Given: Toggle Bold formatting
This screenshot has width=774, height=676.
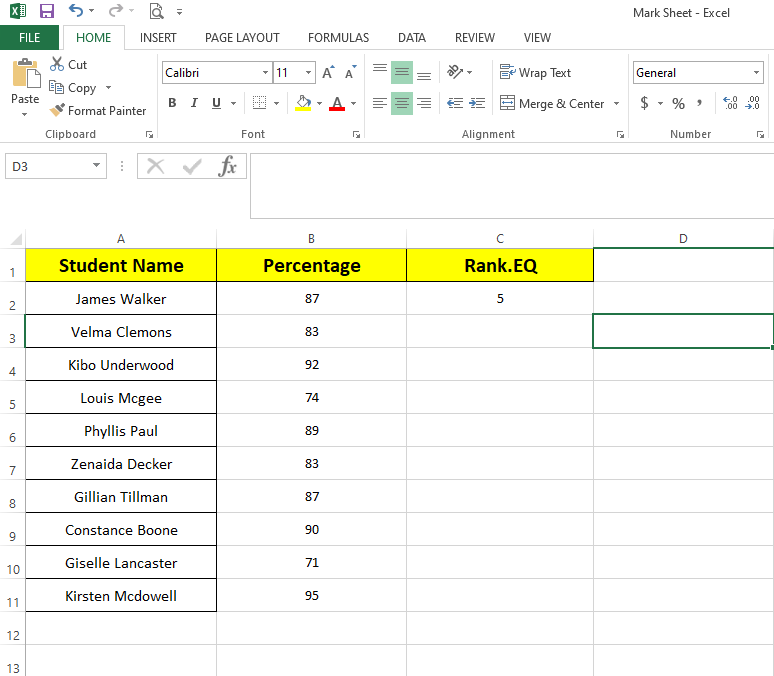Looking at the screenshot, I should (172, 103).
